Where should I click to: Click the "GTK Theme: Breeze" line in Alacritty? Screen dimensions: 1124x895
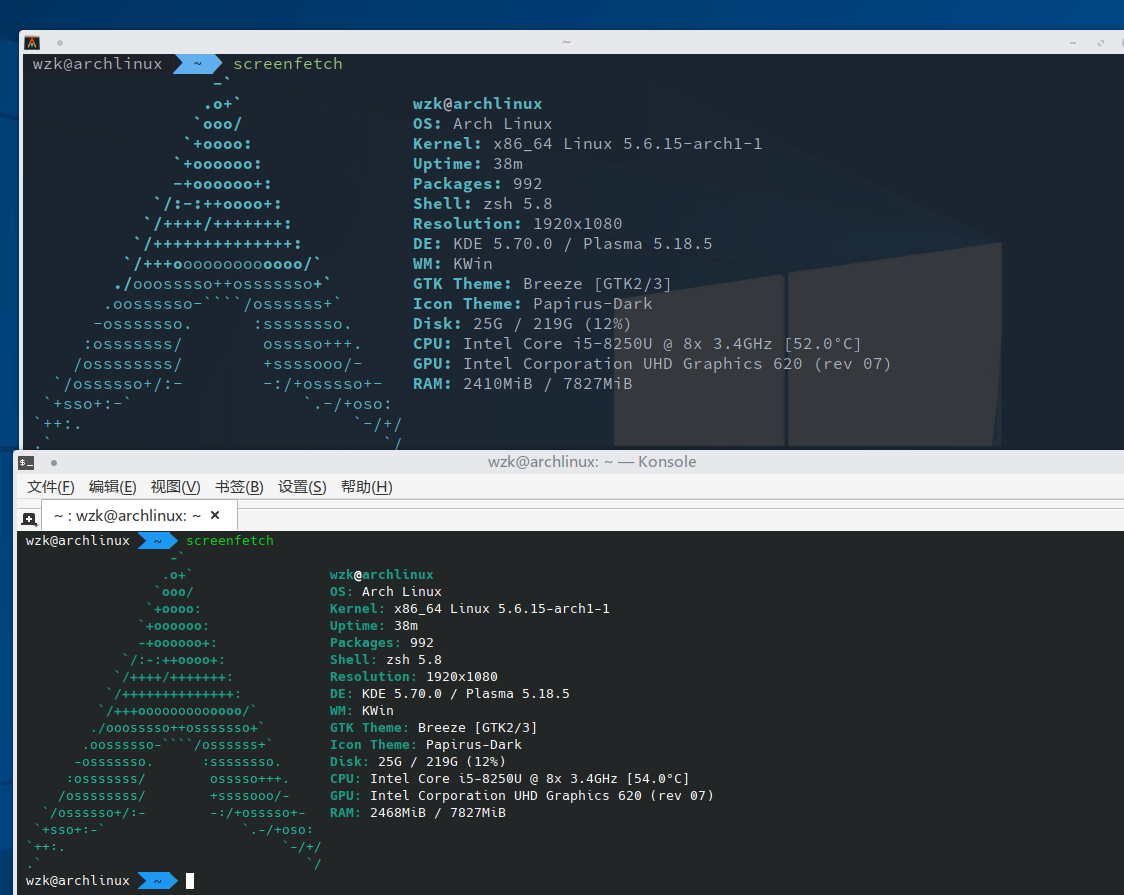tap(542, 284)
